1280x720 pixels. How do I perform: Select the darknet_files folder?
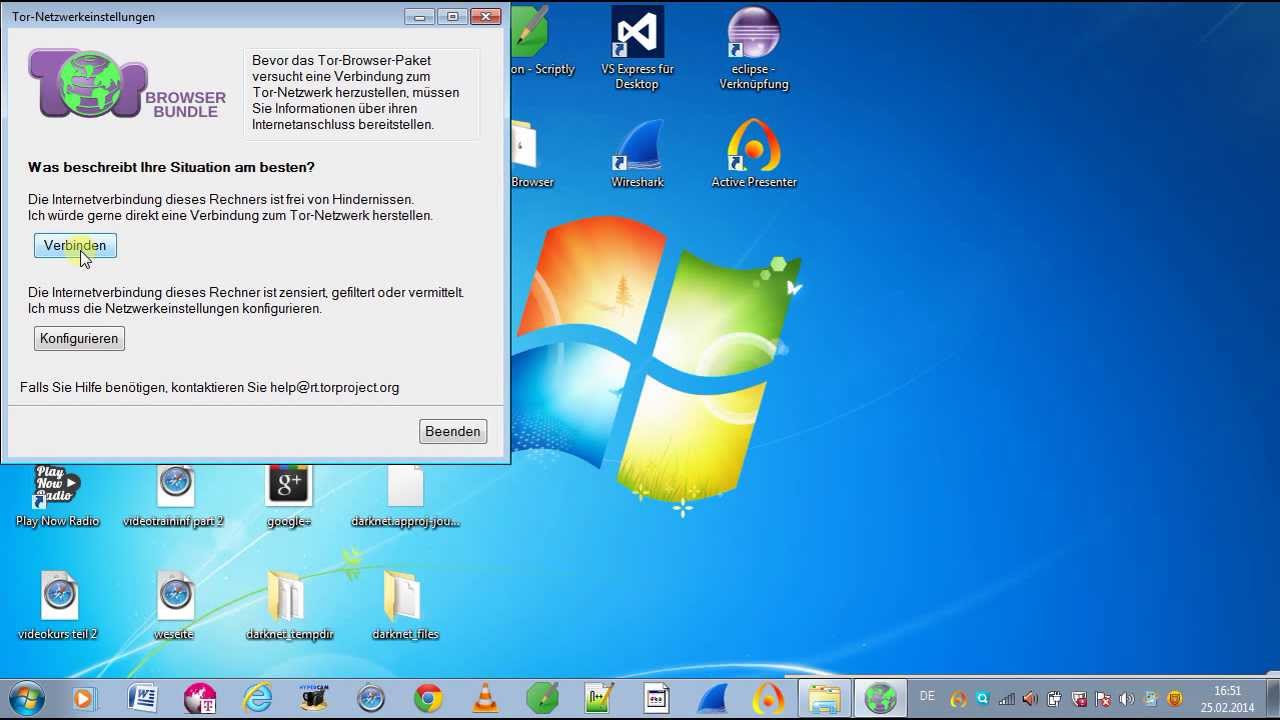[405, 606]
